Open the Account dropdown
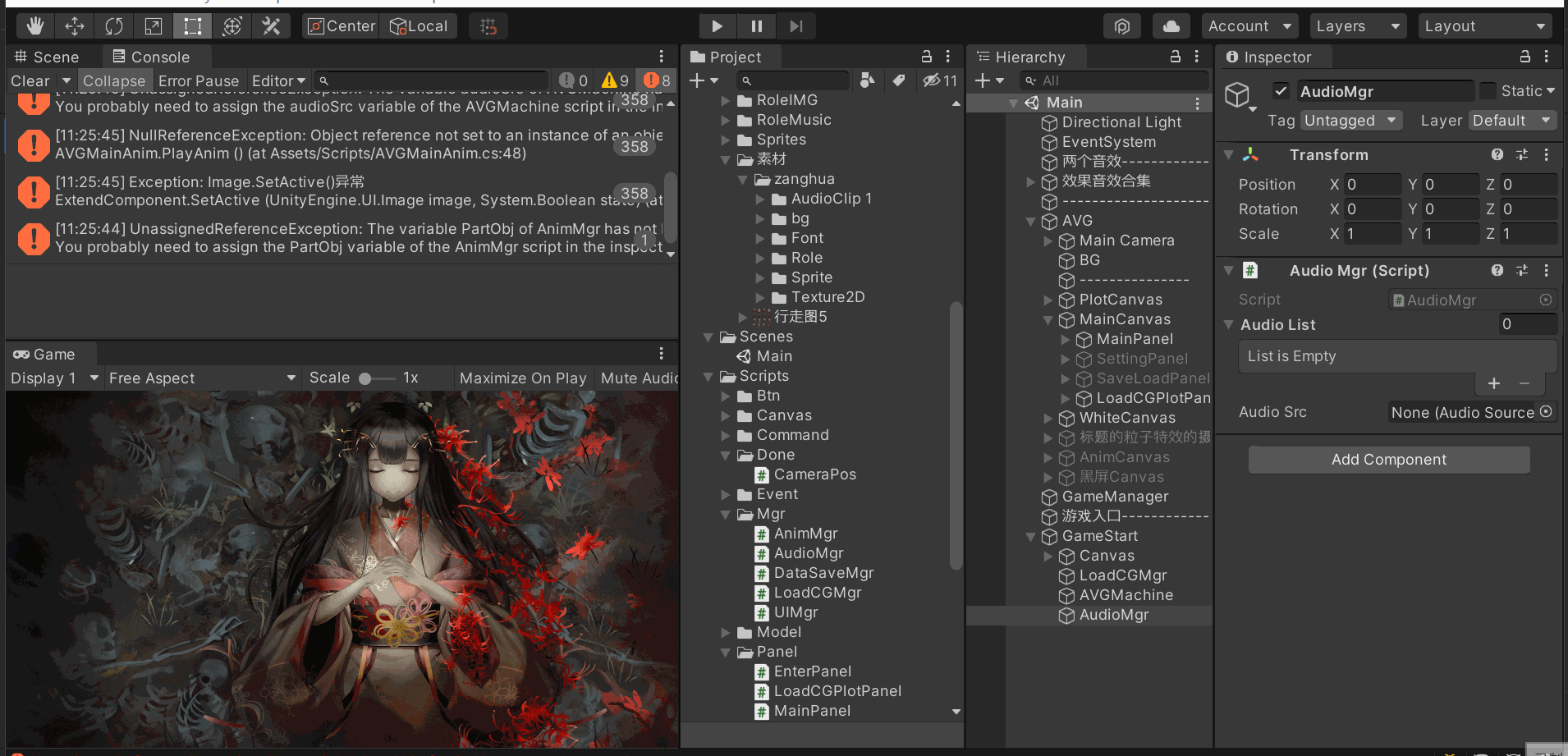The width and height of the screenshot is (1568, 756). (1249, 26)
